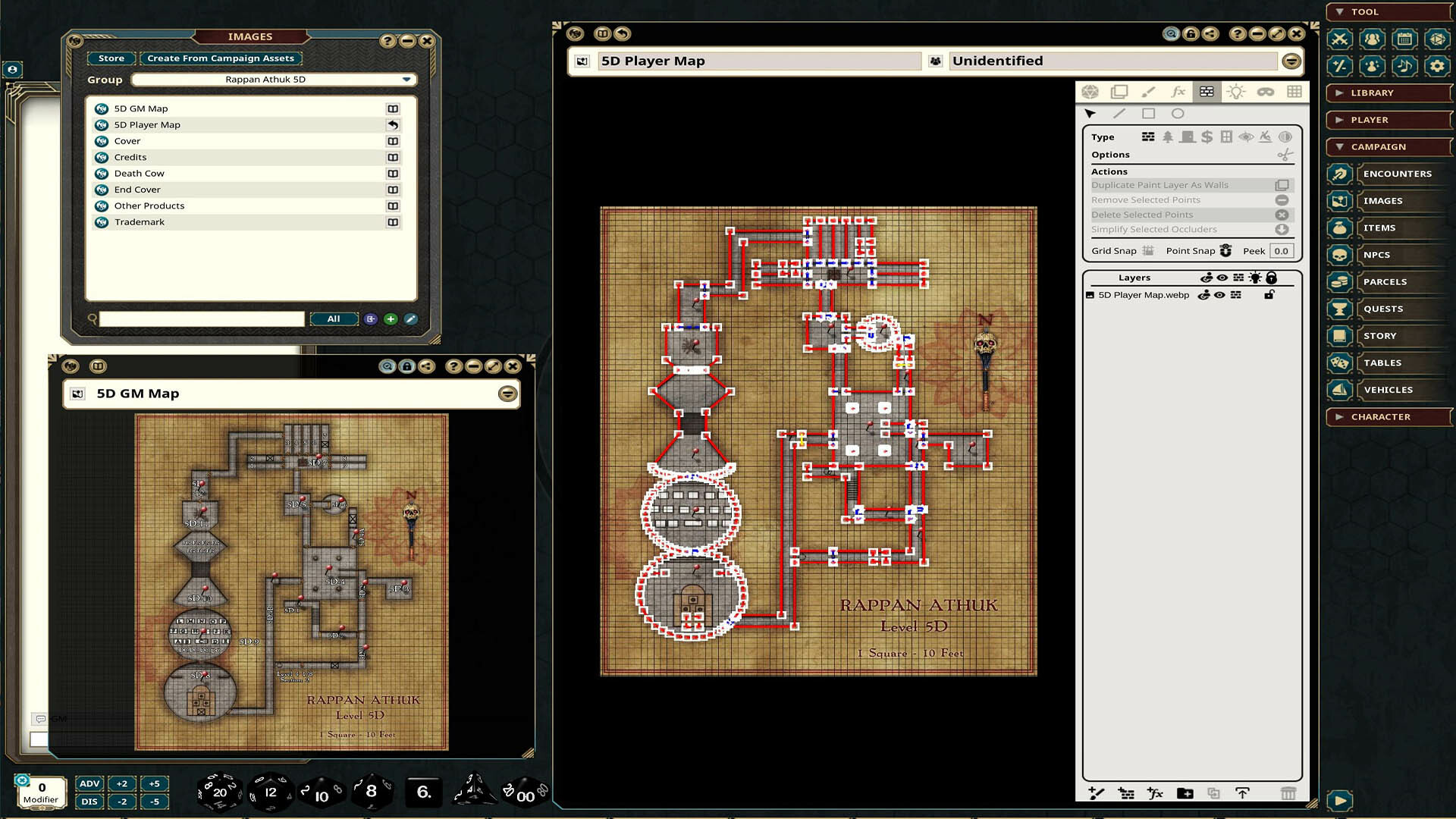Click Create From Campaign Assets
Viewport: 1456px width, 819px height.
tap(221, 58)
